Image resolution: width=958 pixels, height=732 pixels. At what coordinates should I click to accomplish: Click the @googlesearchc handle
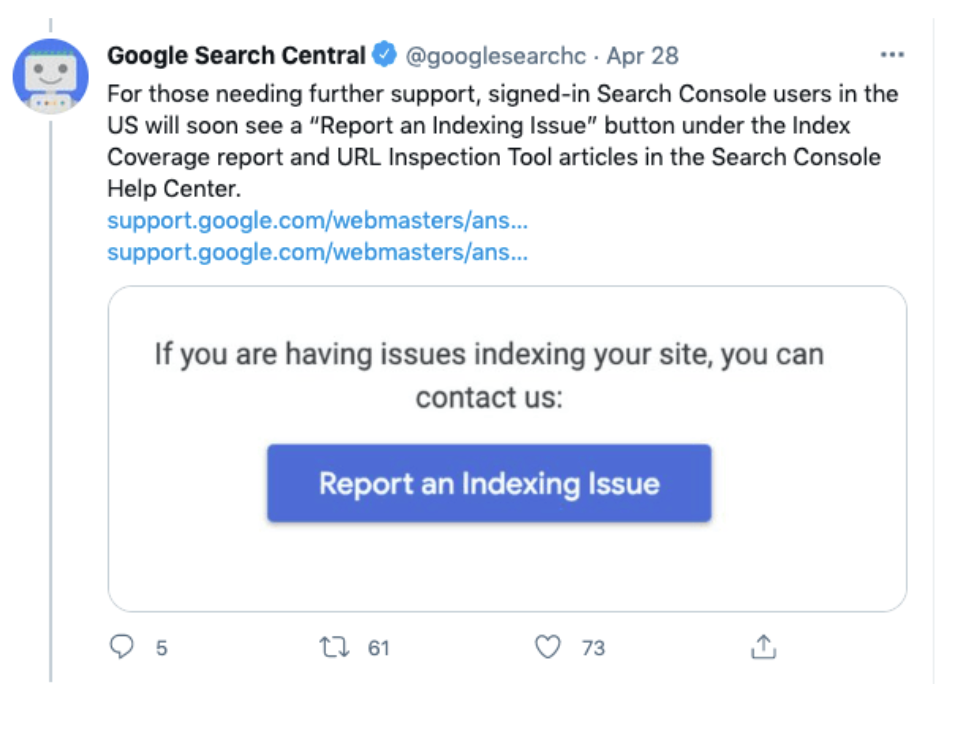[495, 55]
